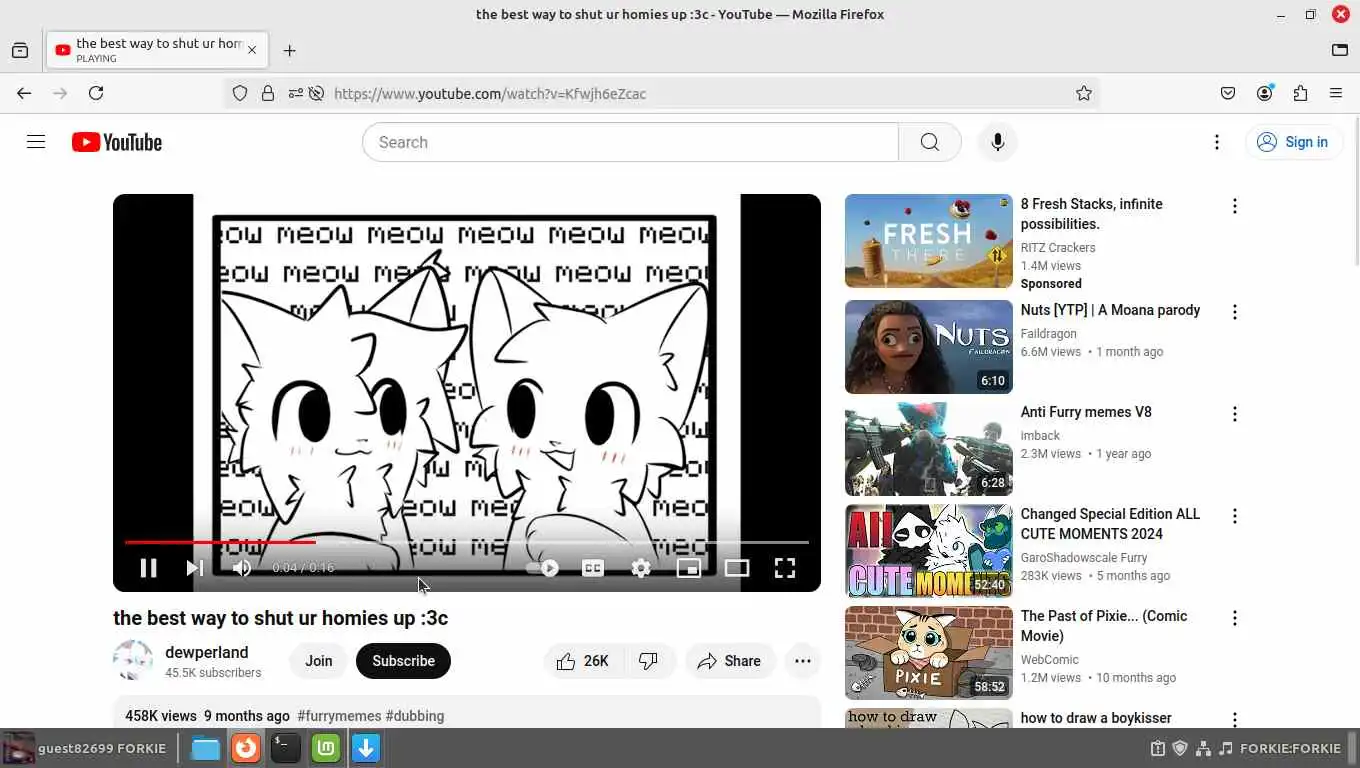Open Firefox recent browsing view
1360x768 pixels.
point(20,50)
